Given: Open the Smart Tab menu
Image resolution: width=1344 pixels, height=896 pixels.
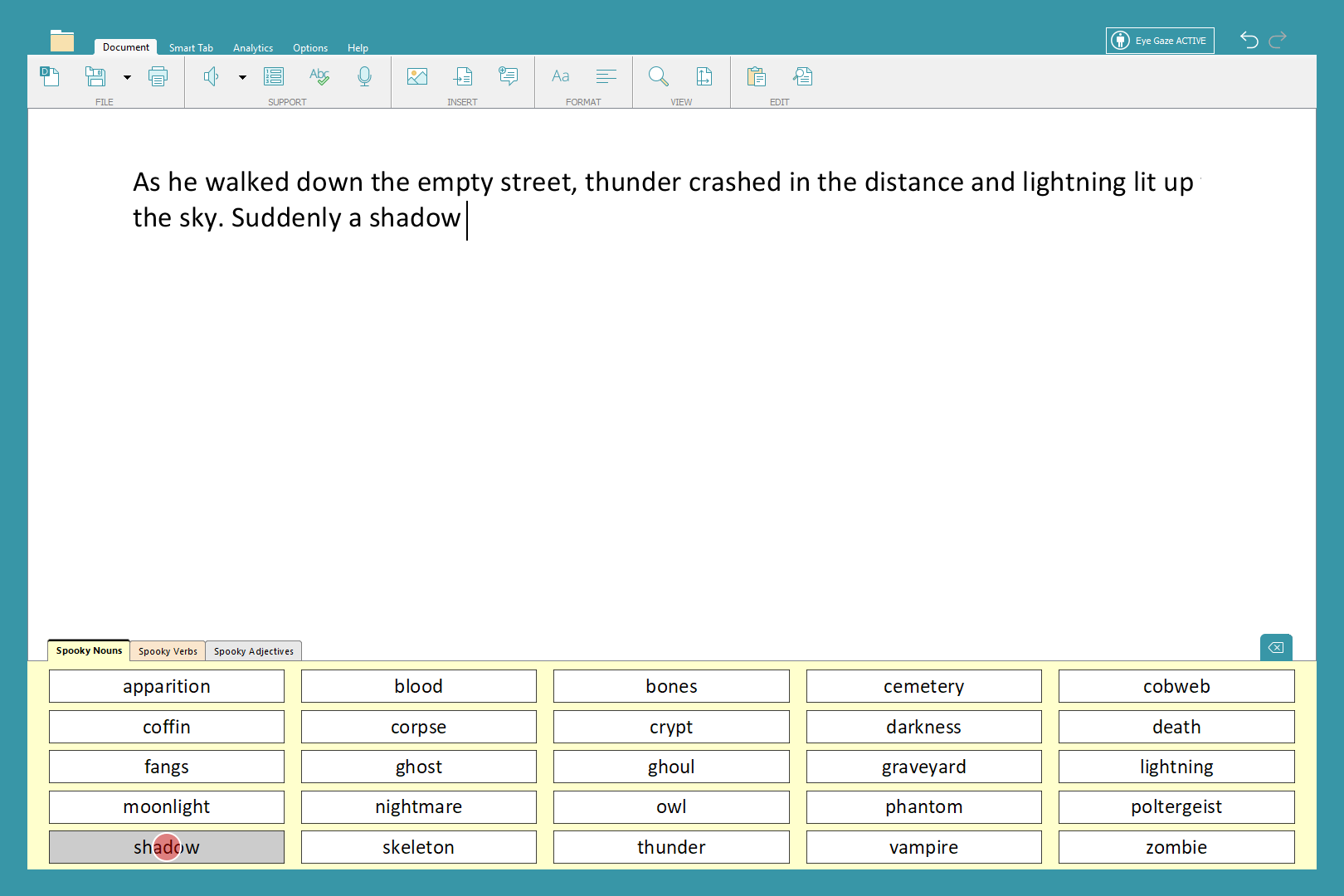Looking at the screenshot, I should click(x=191, y=48).
